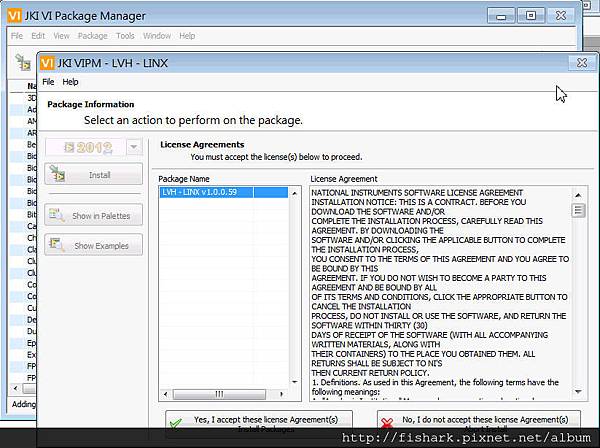Close the JKI VI Package Manager window
The width and height of the screenshot is (600, 448).
tap(561, 16)
